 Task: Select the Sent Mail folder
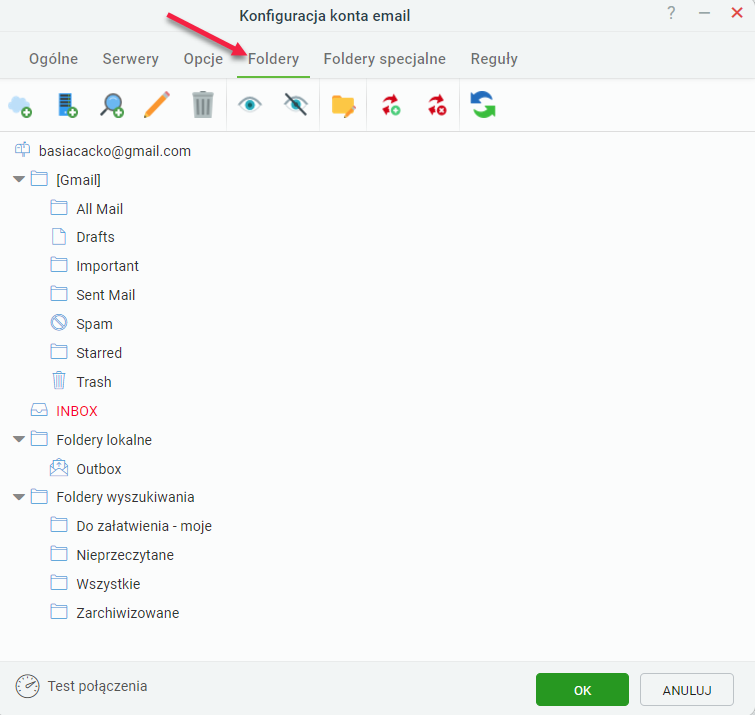point(105,295)
